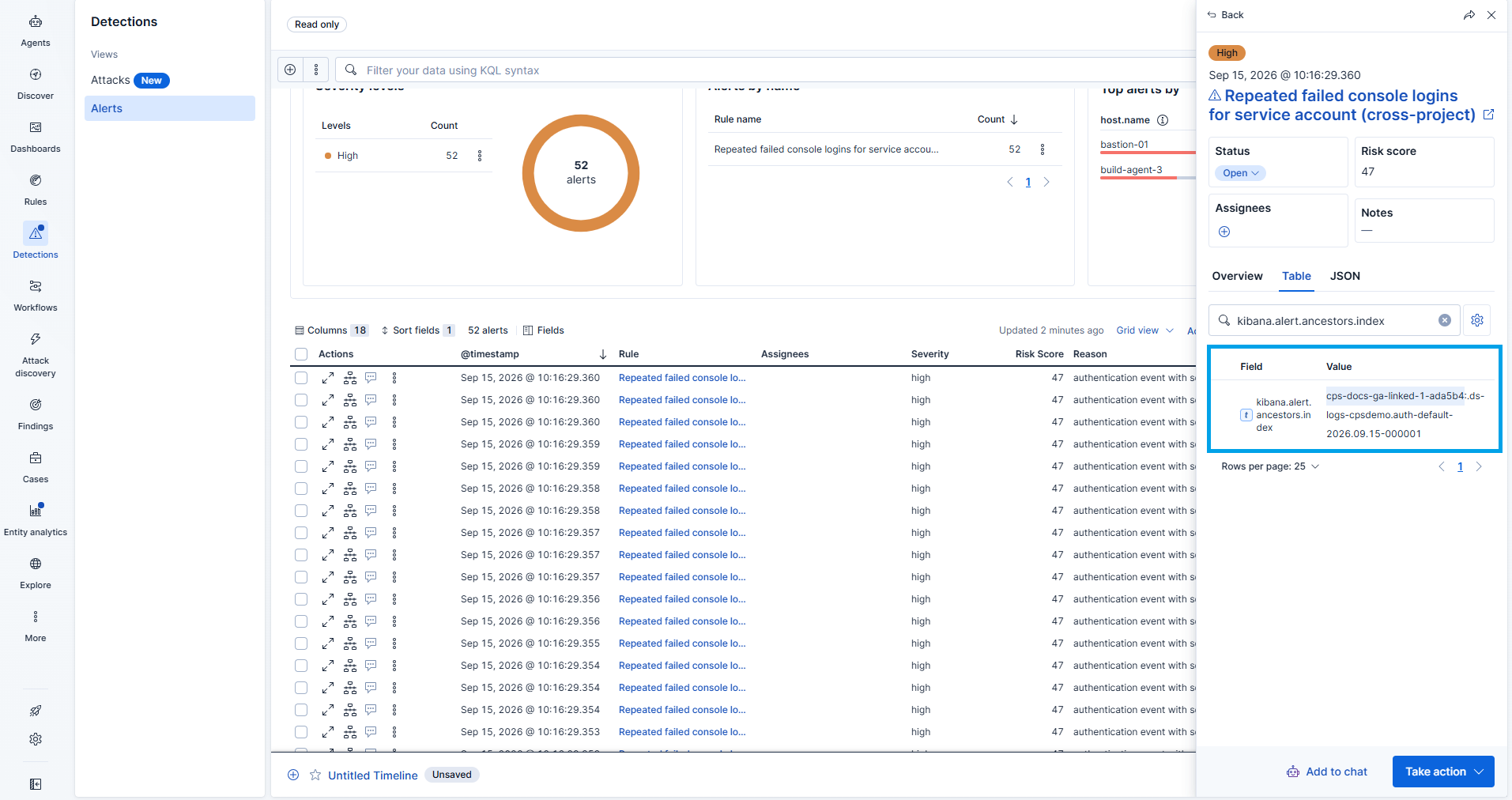
Task: Check the first alert at 10:16:29.359
Action: pos(301,444)
